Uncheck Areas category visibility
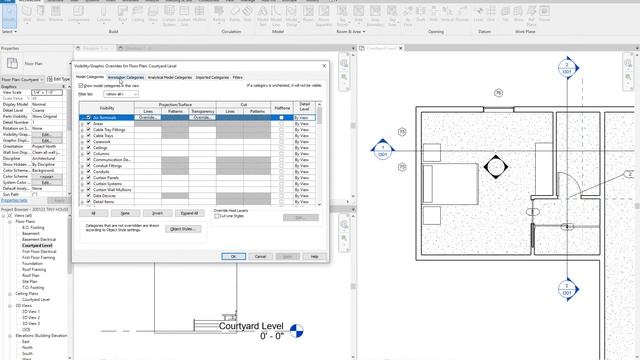This screenshot has height=360, width=640. tap(89, 124)
